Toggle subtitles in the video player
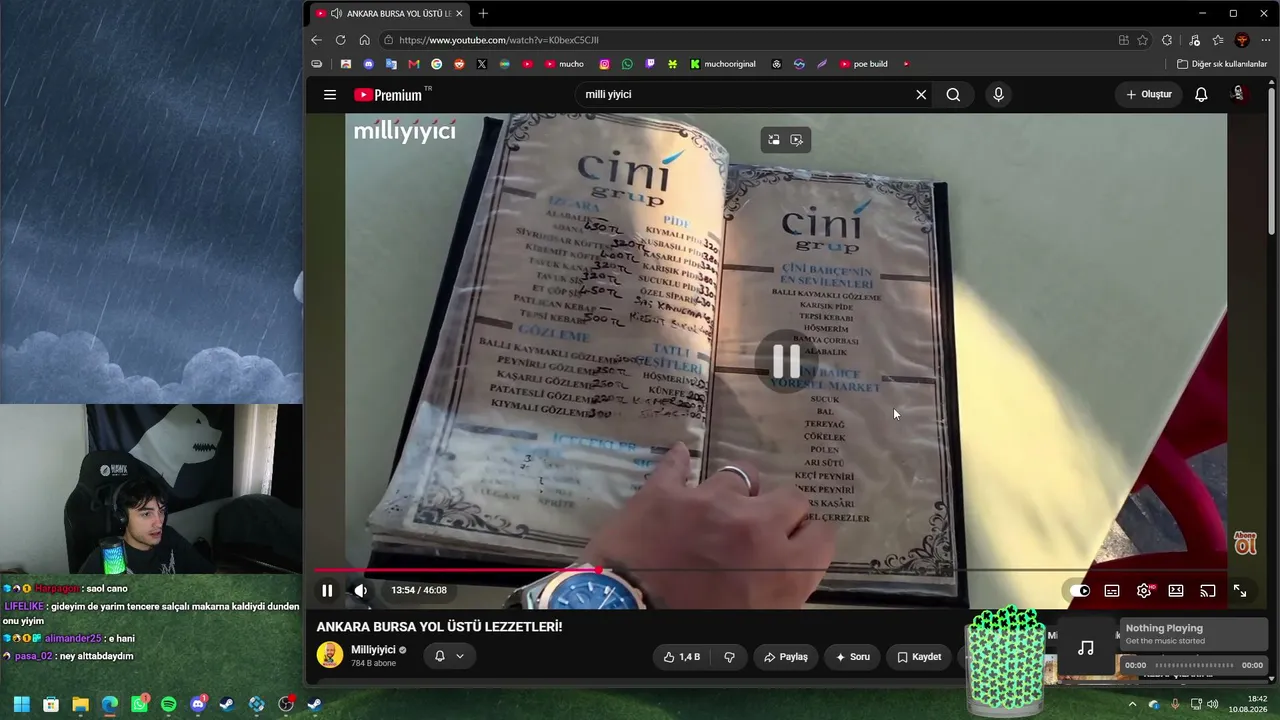Screen dimensions: 1280x720 tap(1112, 591)
